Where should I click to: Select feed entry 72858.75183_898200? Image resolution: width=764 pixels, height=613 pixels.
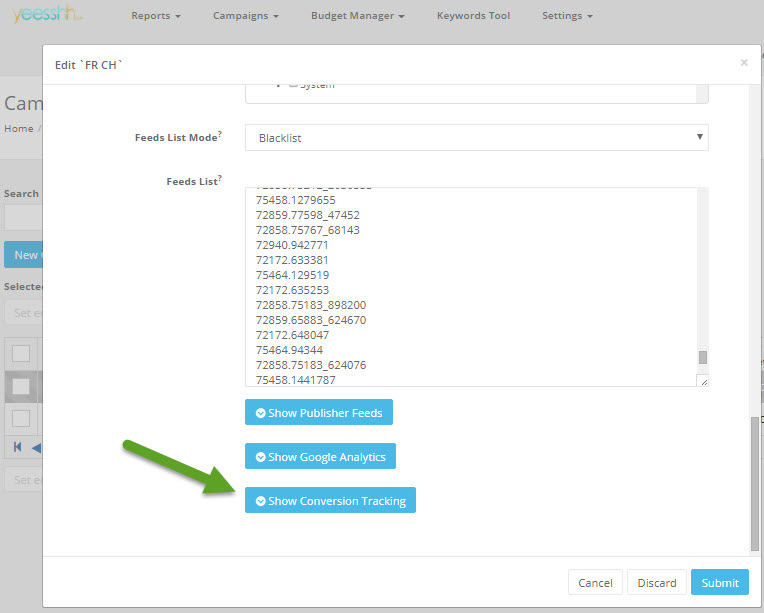(x=311, y=305)
